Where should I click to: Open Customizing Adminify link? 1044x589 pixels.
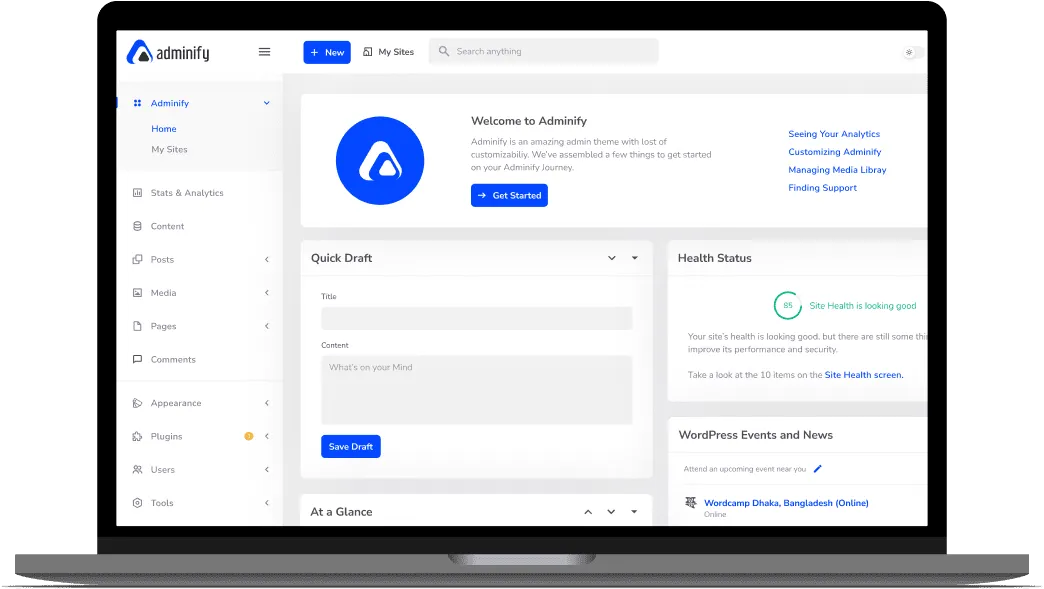pyautogui.click(x=834, y=152)
